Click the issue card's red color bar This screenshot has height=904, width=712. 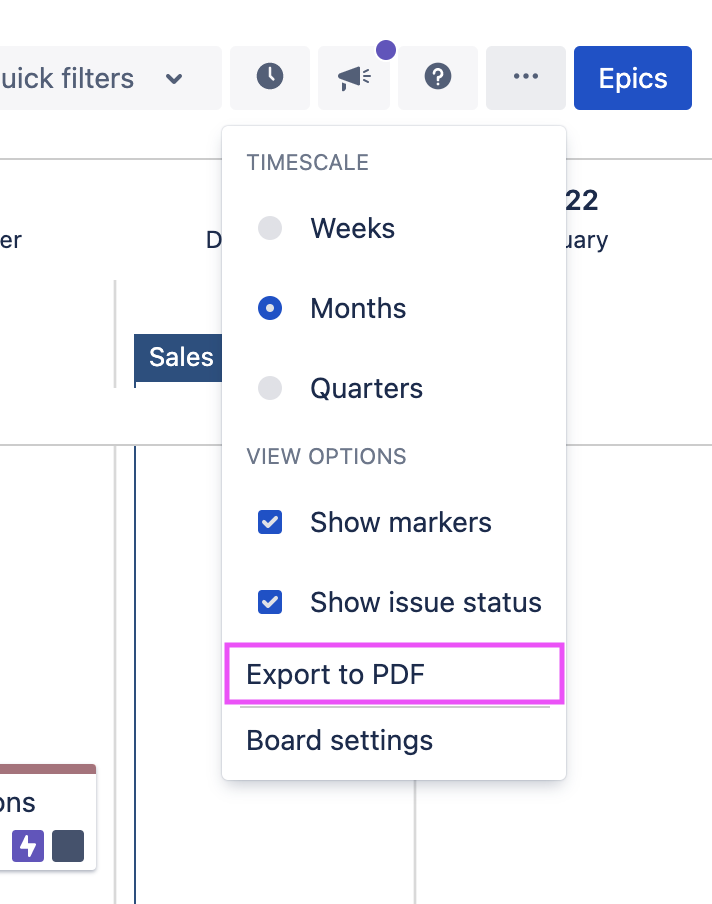pos(48,769)
